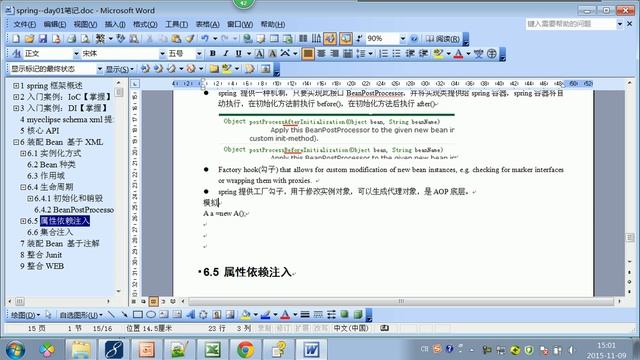Open the 自选图形(U) AutoShapes menu
The image size is (640, 360).
[80, 315]
